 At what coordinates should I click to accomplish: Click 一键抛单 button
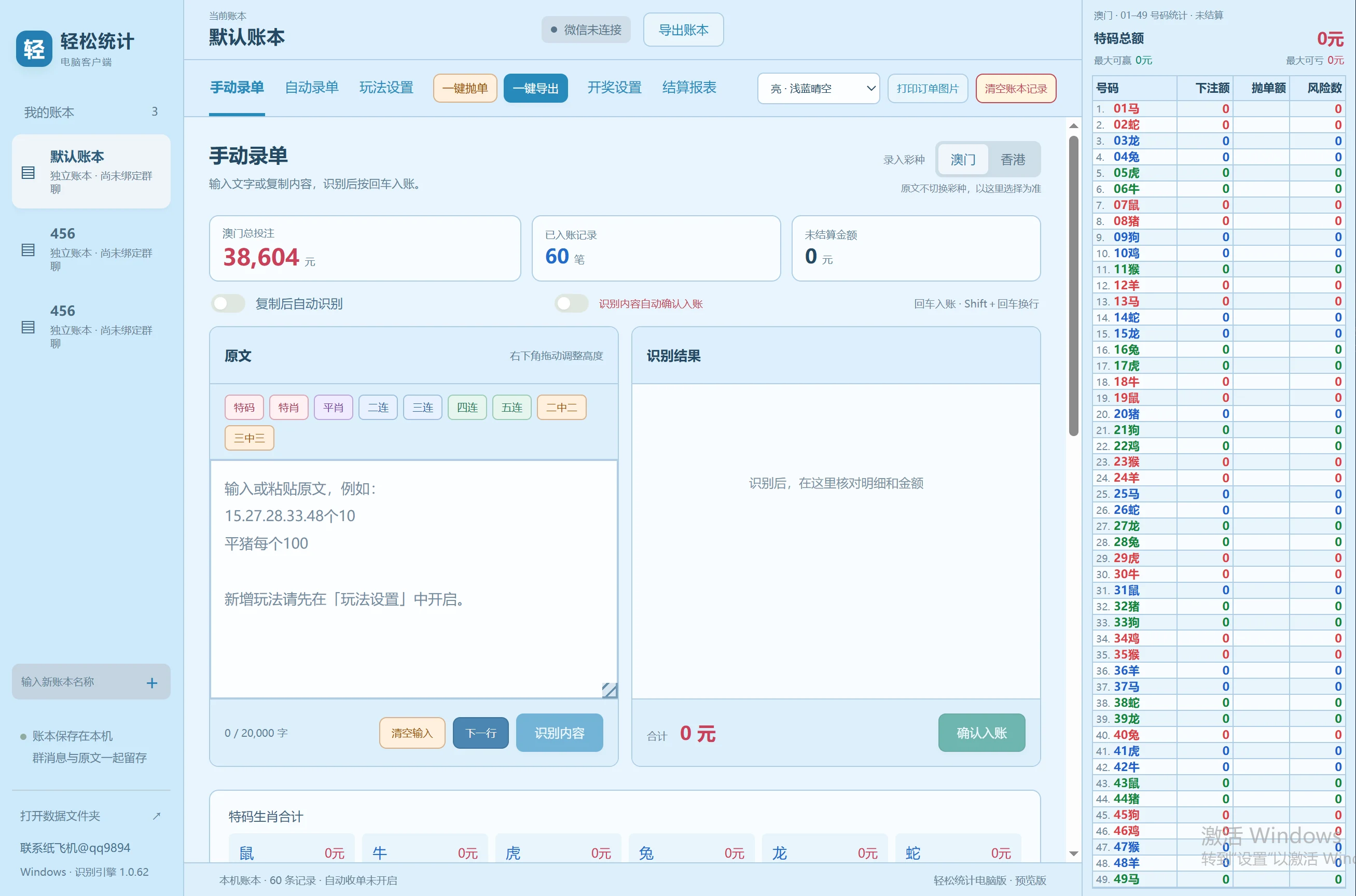coord(465,89)
